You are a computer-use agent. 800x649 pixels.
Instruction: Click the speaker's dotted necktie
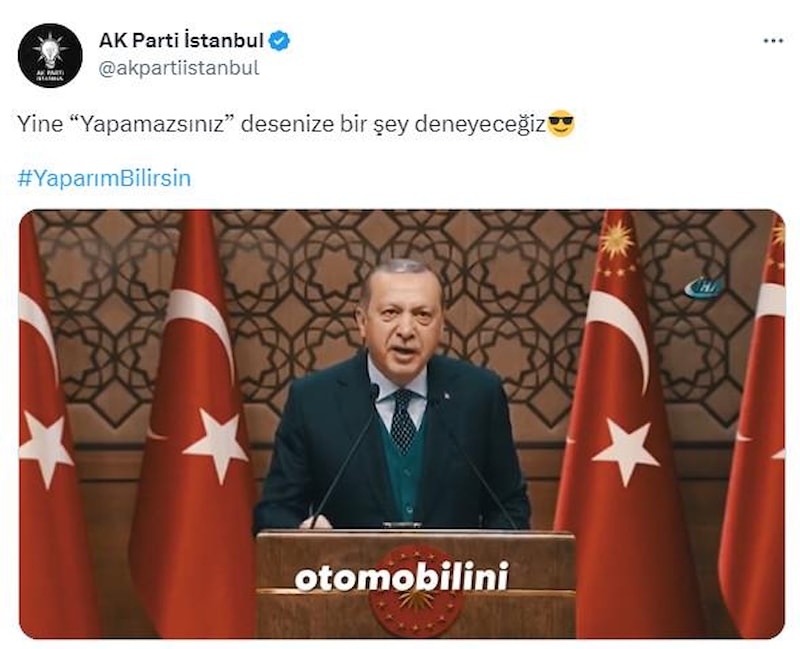tap(403, 421)
